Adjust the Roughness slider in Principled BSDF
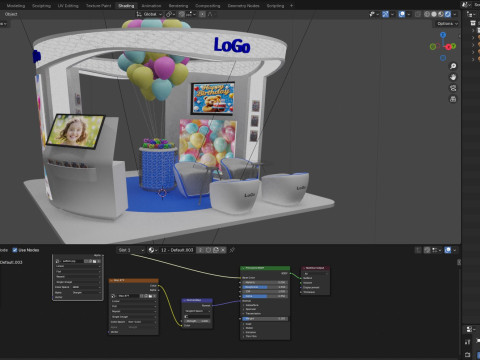The width and height of the screenshot is (480, 360). tap(265, 287)
